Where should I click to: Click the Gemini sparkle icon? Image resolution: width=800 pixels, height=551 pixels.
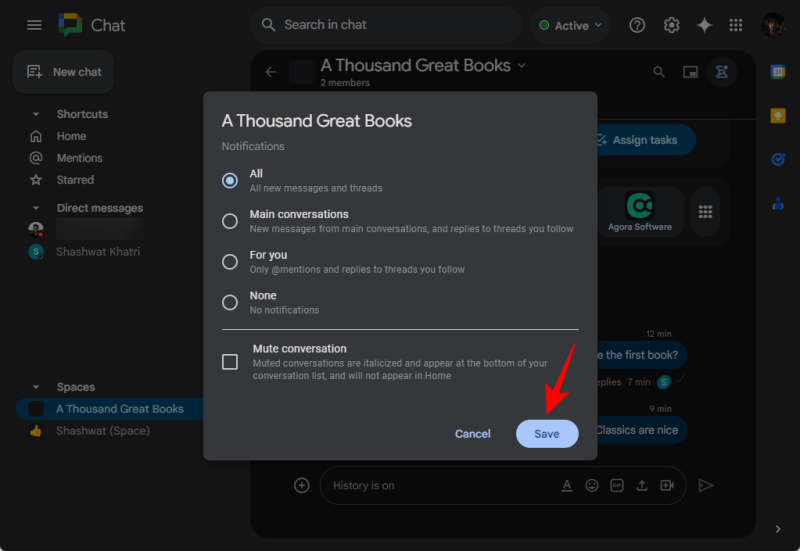[x=704, y=25]
